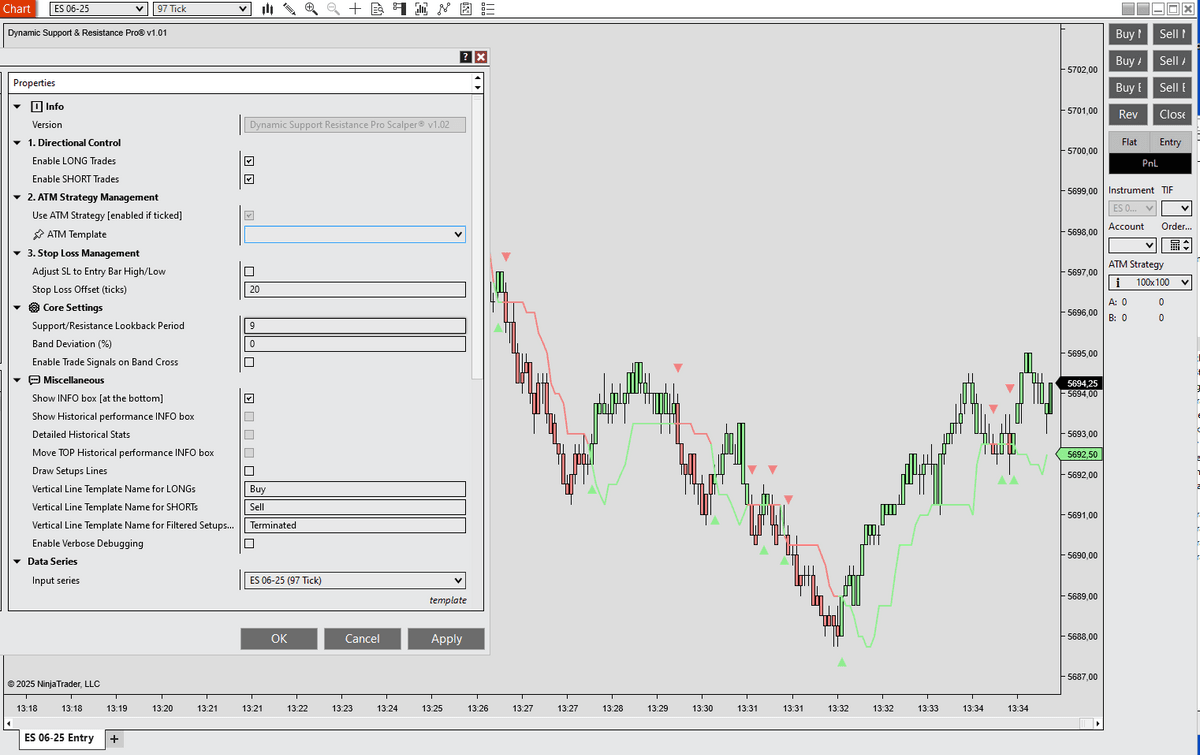Screen dimensions: 1200x755
Task: Click Apply in properties dialog
Action: 446,639
